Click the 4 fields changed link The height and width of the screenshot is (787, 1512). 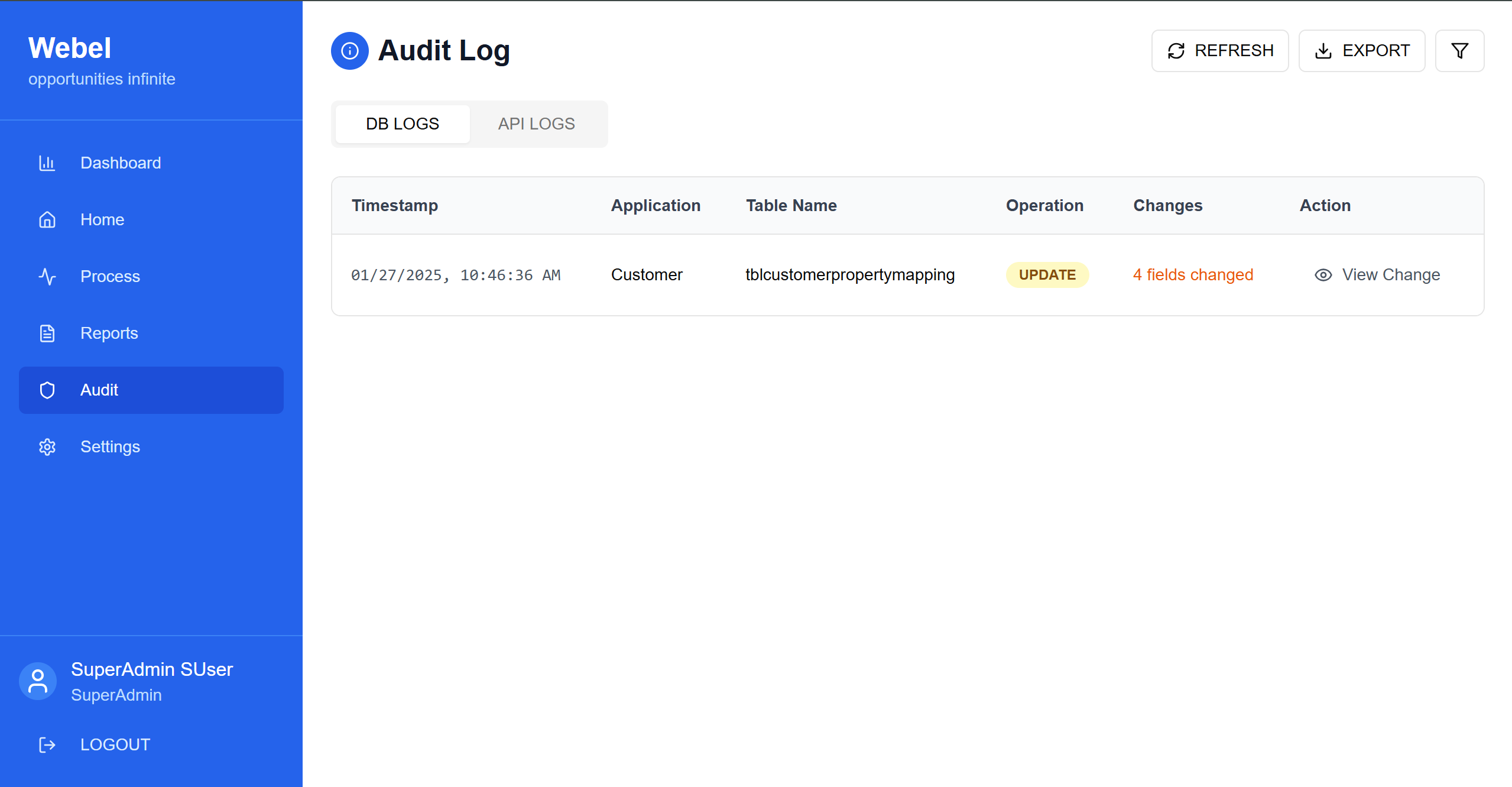(1193, 275)
